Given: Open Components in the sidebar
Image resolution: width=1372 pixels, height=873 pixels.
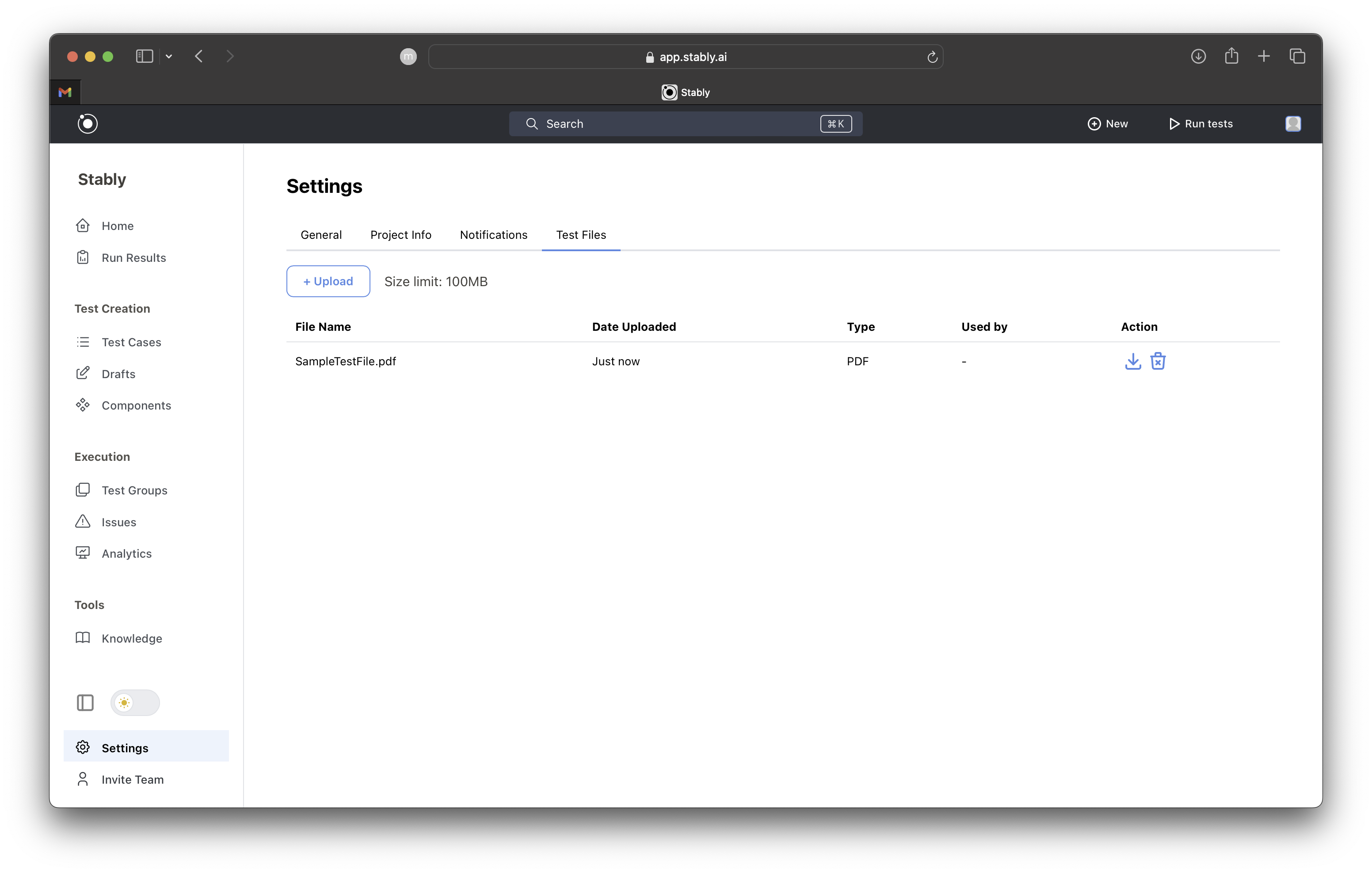Looking at the screenshot, I should tap(136, 406).
